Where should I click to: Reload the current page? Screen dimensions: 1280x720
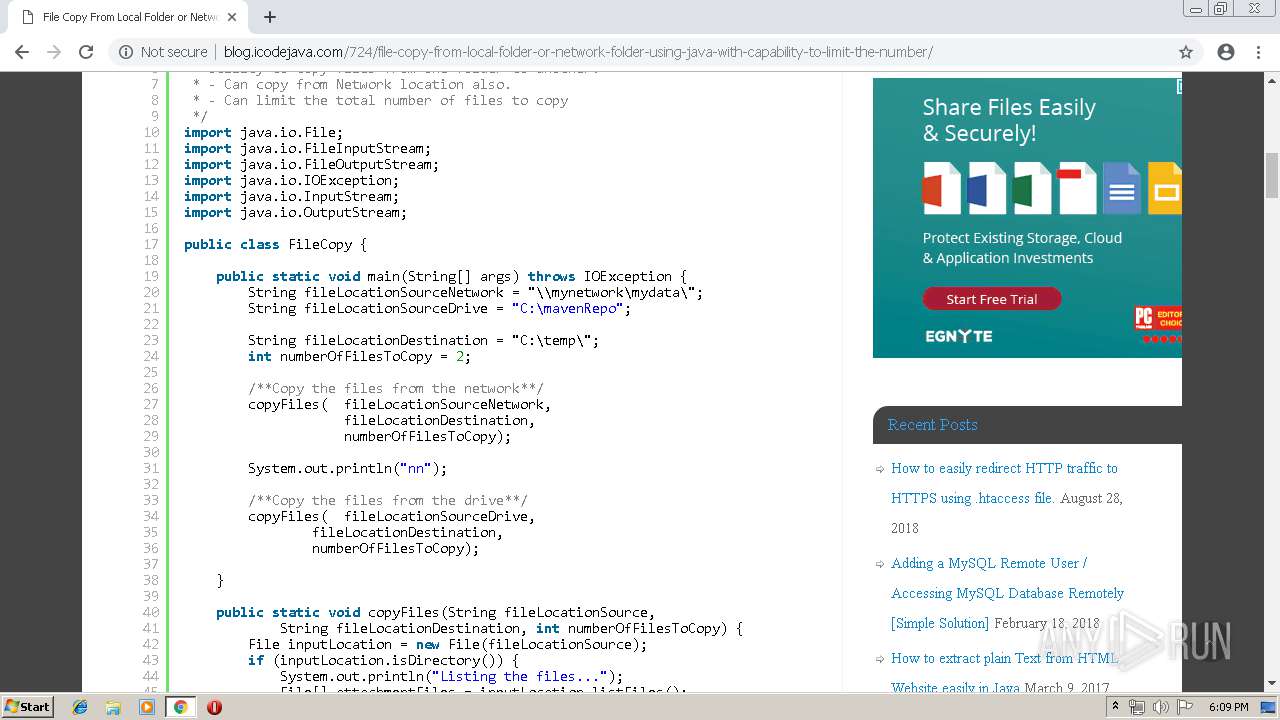click(x=86, y=52)
